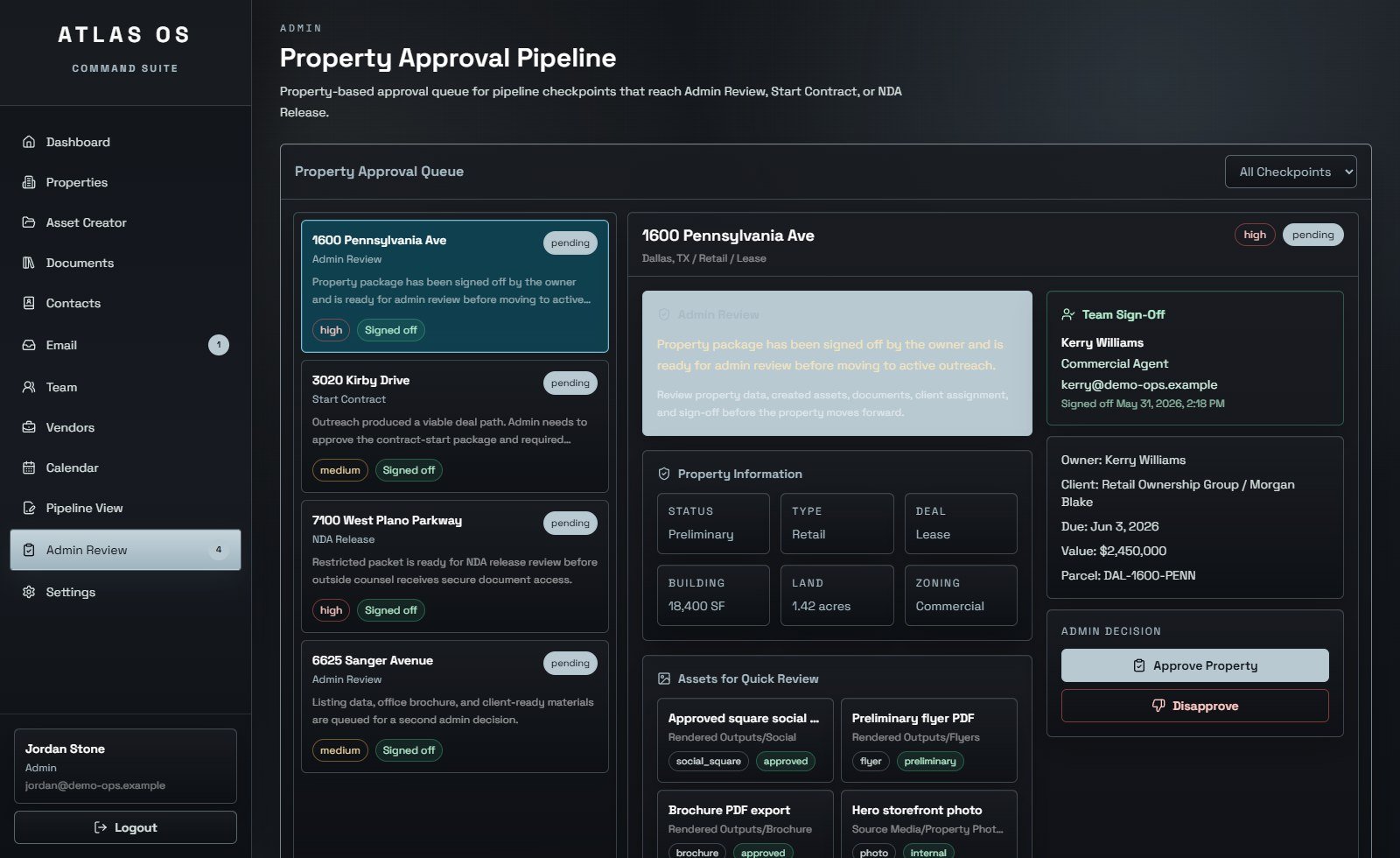Click the Calendar icon in sidebar

click(29, 468)
